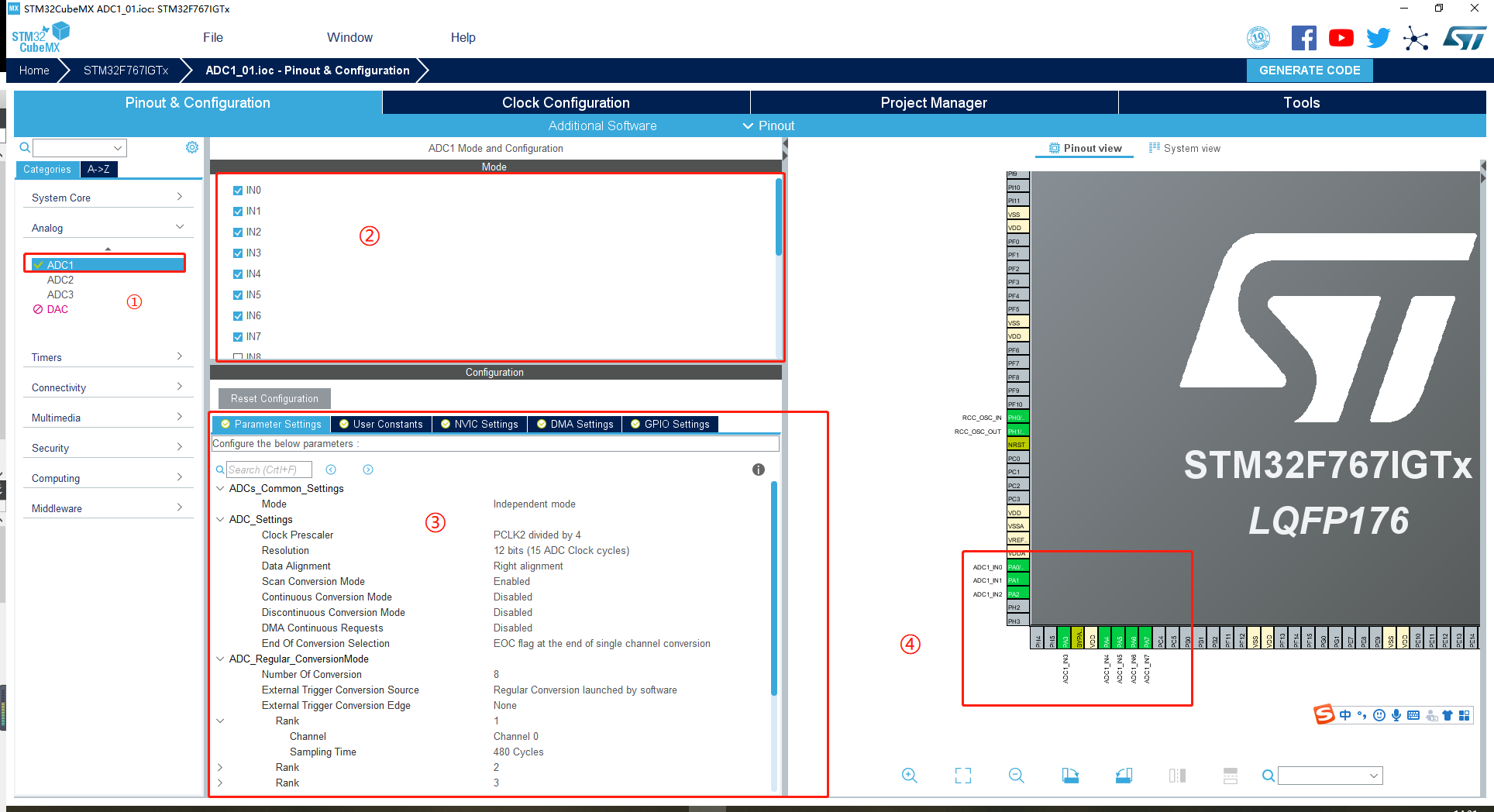1494x812 pixels.
Task: Click the category search magnifier icon
Action: pyautogui.click(x=25, y=147)
